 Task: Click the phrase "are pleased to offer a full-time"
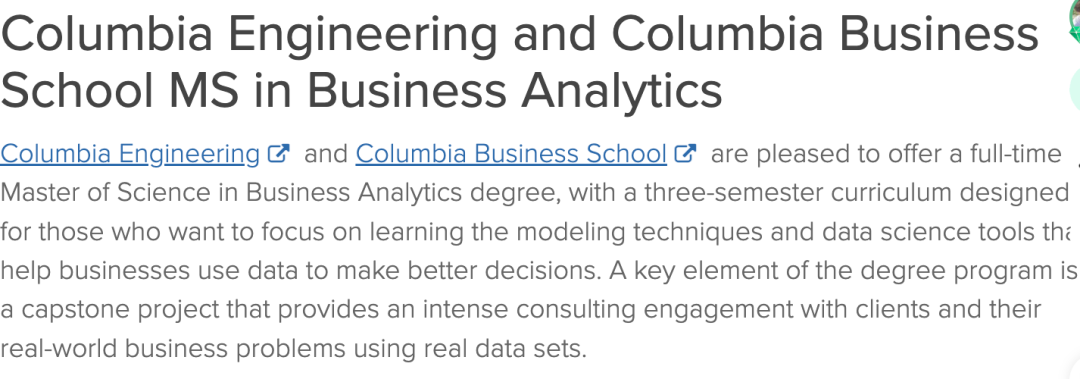click(x=886, y=154)
